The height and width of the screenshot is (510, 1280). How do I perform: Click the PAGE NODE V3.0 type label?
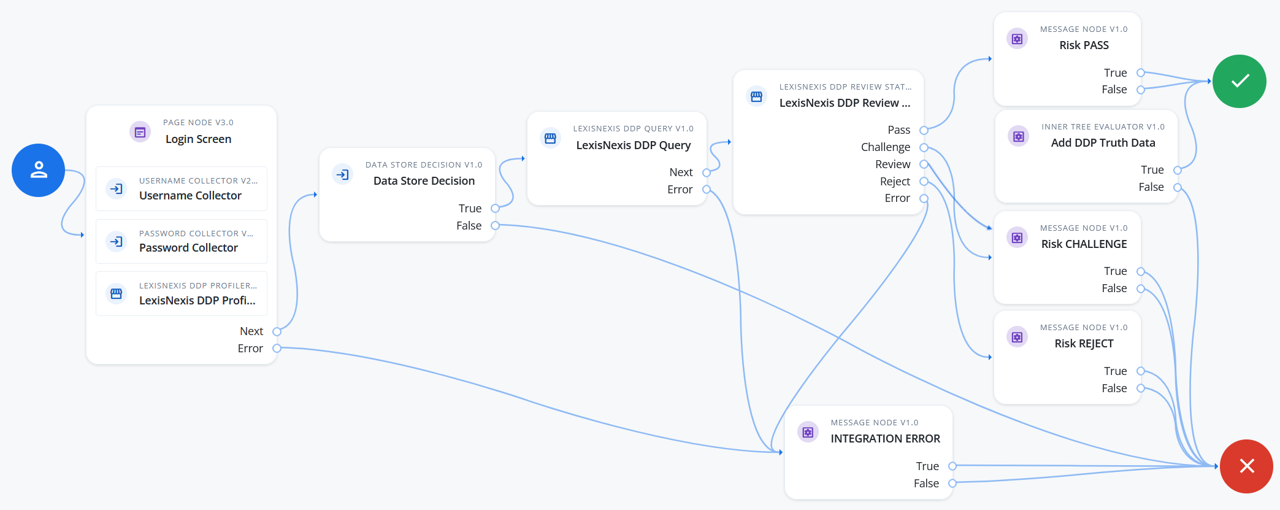(x=198, y=122)
